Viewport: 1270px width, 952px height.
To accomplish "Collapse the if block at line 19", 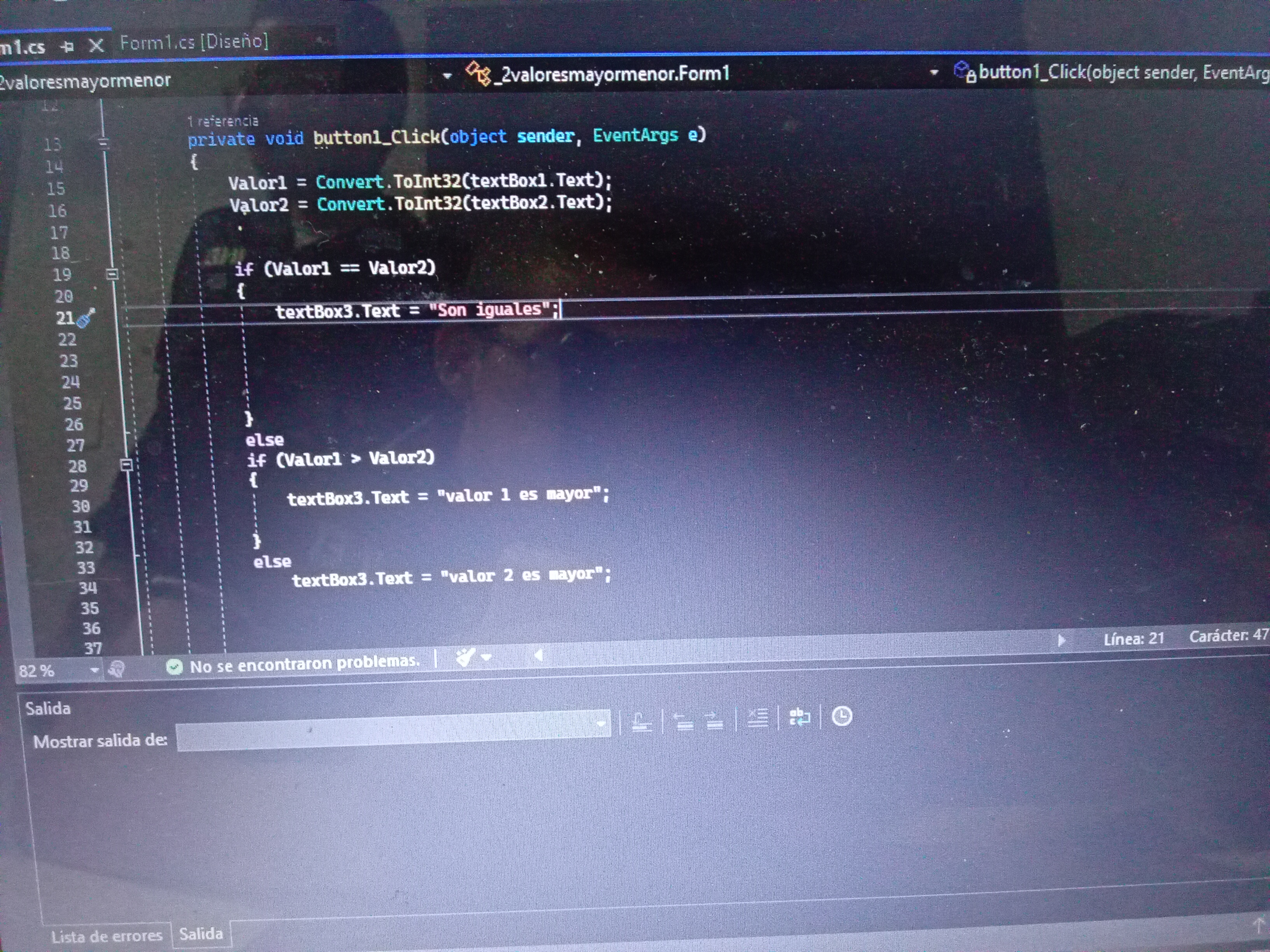I will (x=112, y=274).
